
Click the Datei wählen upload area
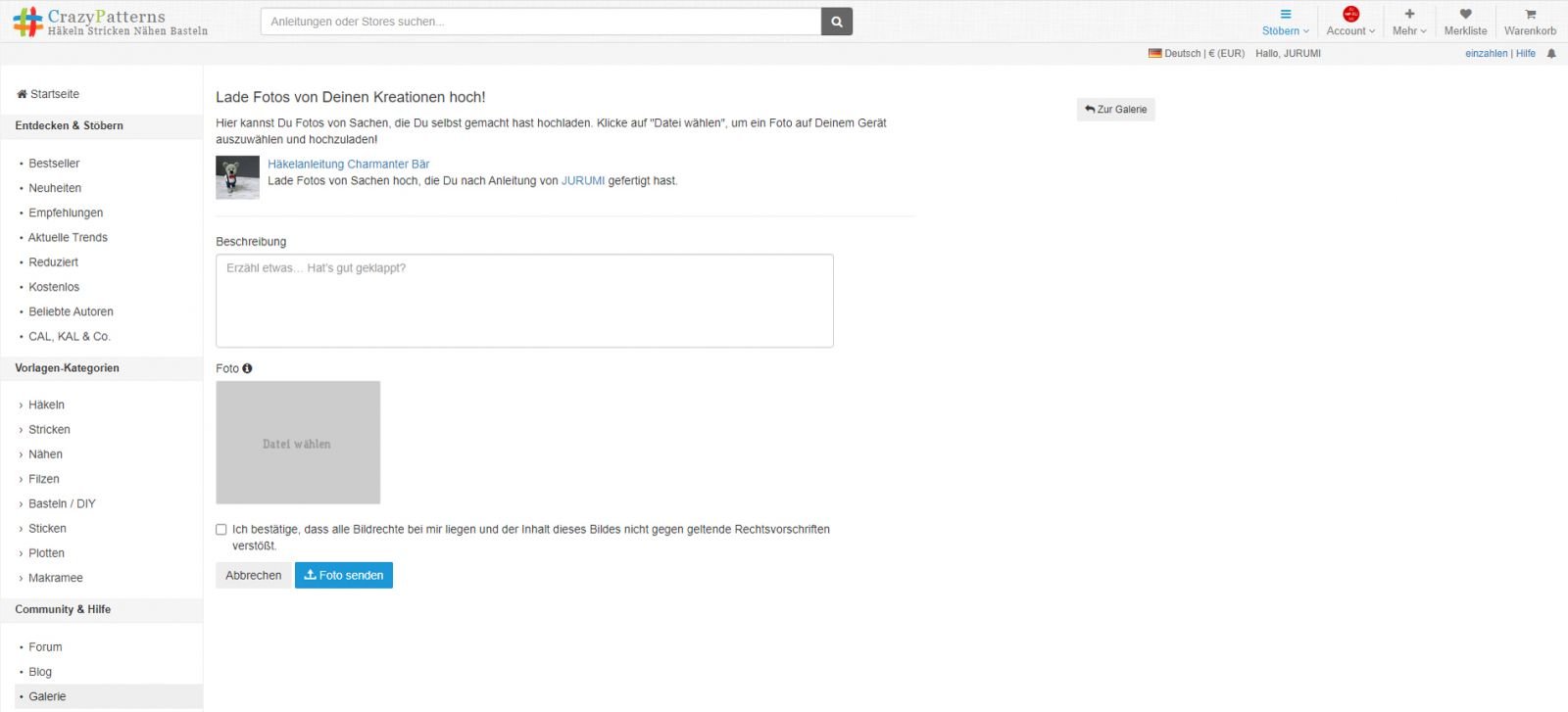click(x=298, y=443)
